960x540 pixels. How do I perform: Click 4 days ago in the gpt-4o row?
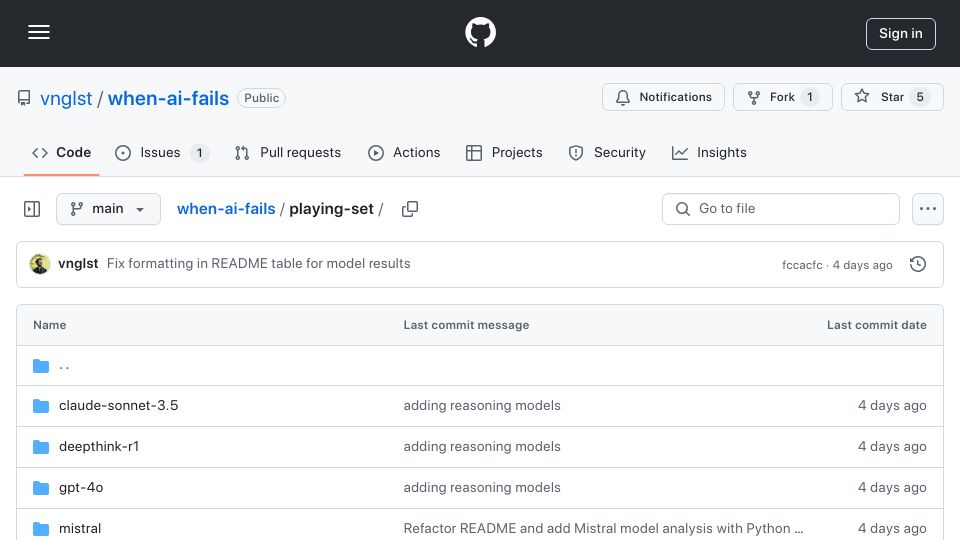(x=892, y=487)
